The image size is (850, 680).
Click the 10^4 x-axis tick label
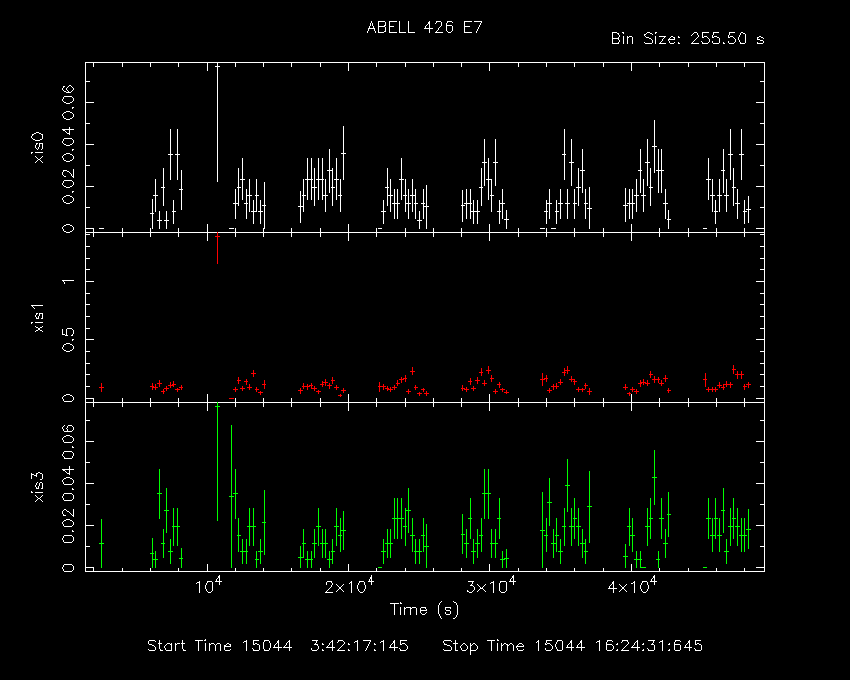coord(208,586)
